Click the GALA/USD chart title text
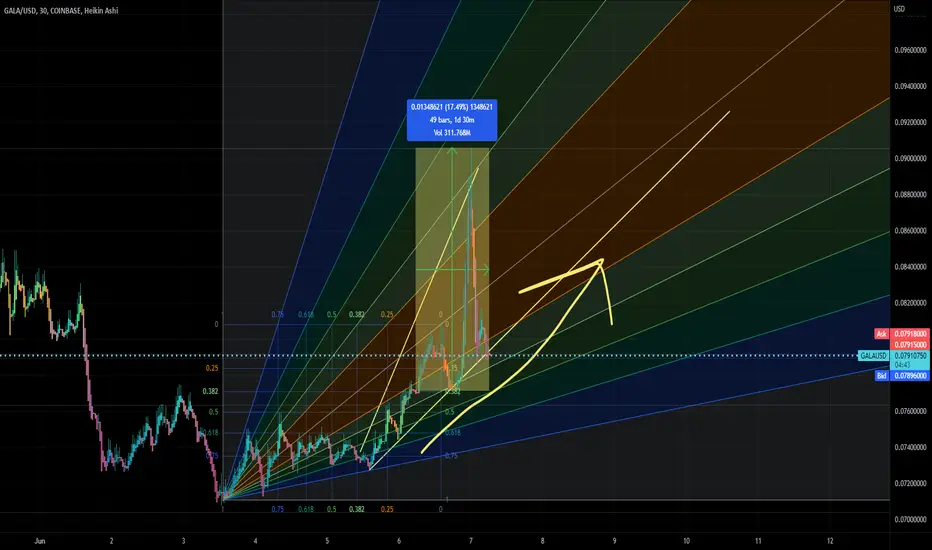The image size is (932, 550). click(x=61, y=11)
